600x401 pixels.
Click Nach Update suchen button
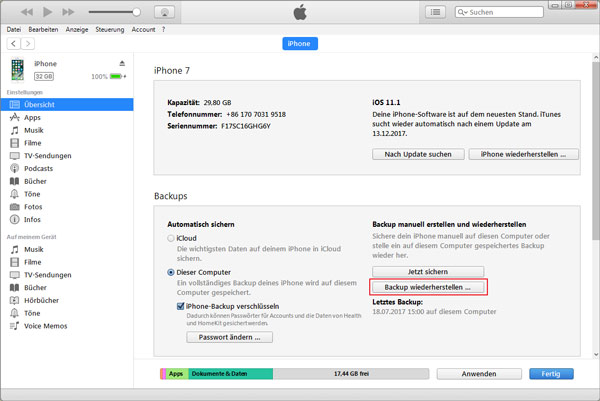(x=418, y=154)
